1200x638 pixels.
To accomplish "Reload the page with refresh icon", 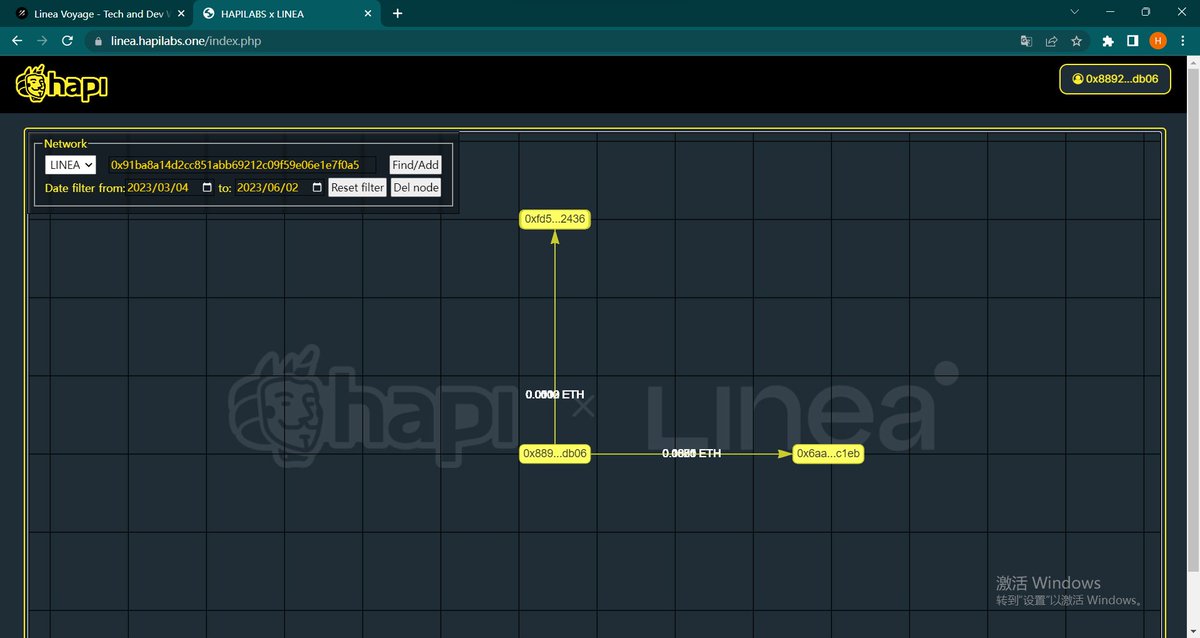I will (67, 41).
